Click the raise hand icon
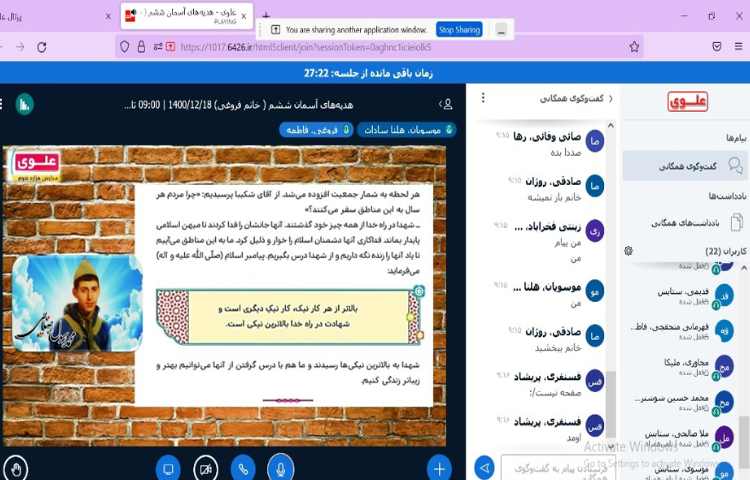 coord(16,469)
